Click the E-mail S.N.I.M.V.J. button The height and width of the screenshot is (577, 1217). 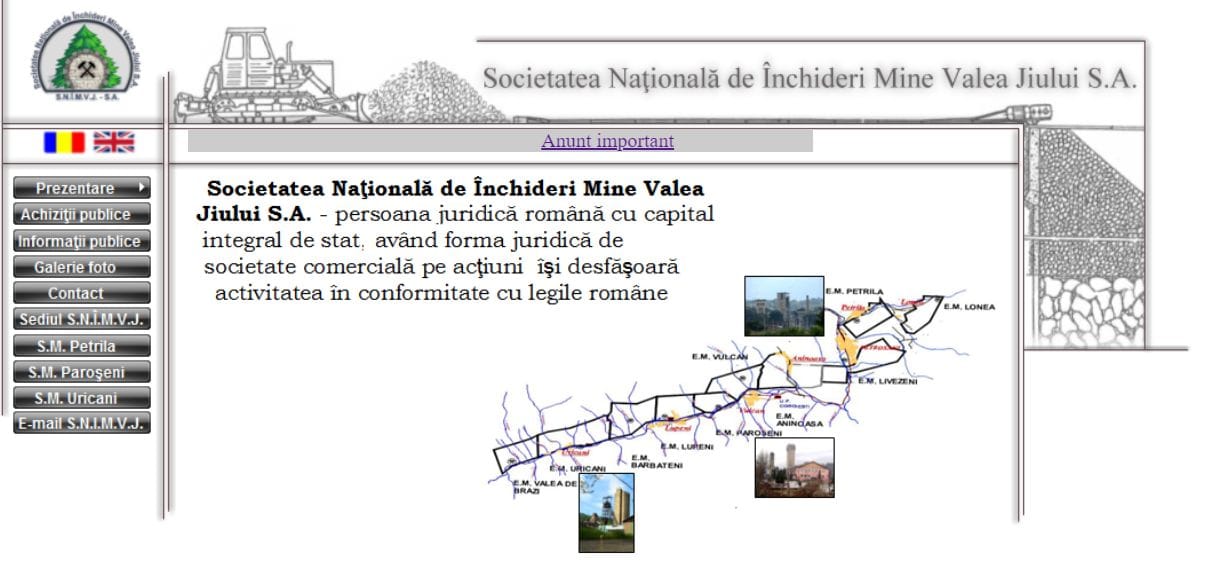coord(82,423)
